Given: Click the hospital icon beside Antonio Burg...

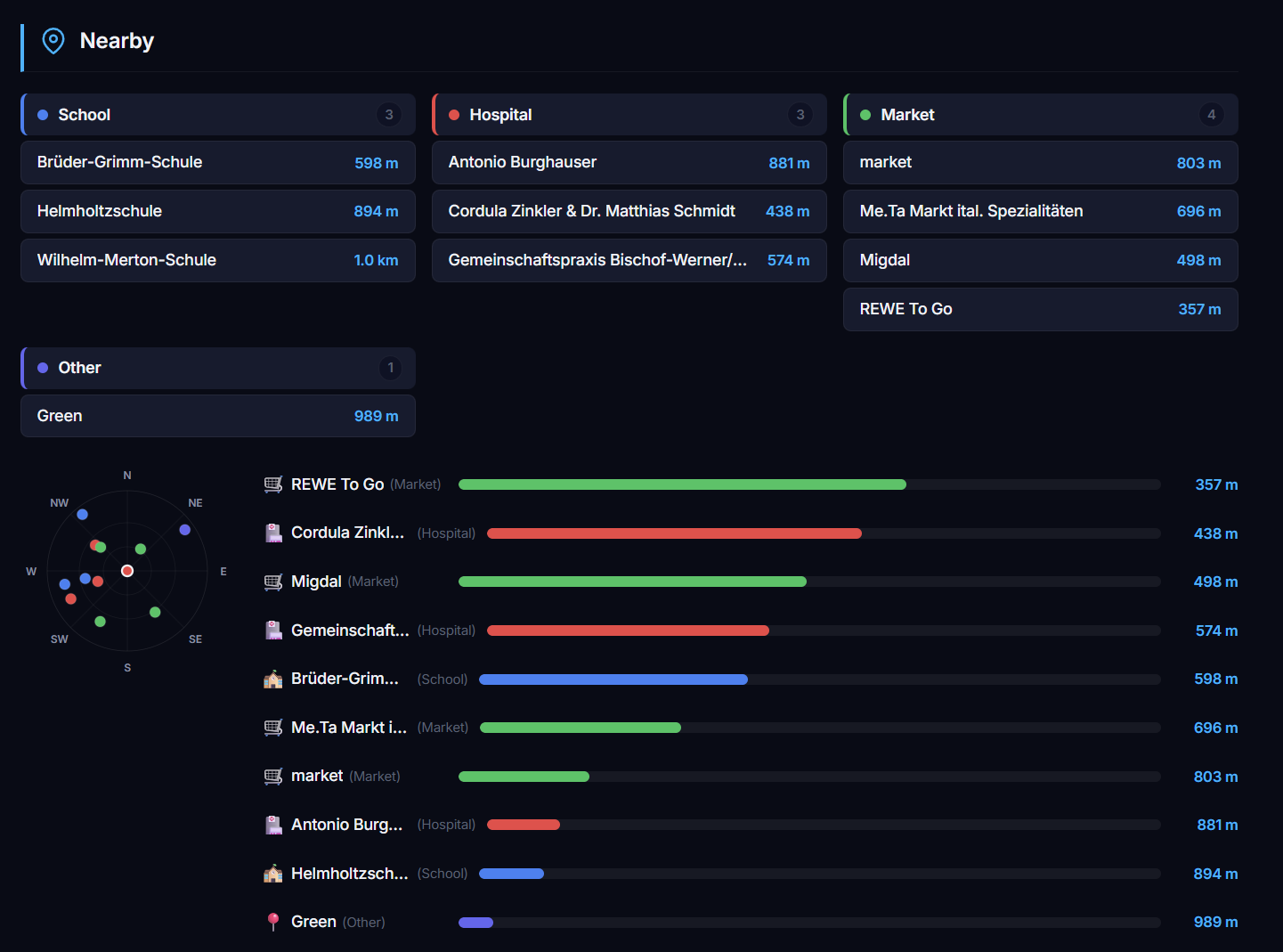Looking at the screenshot, I should (273, 825).
